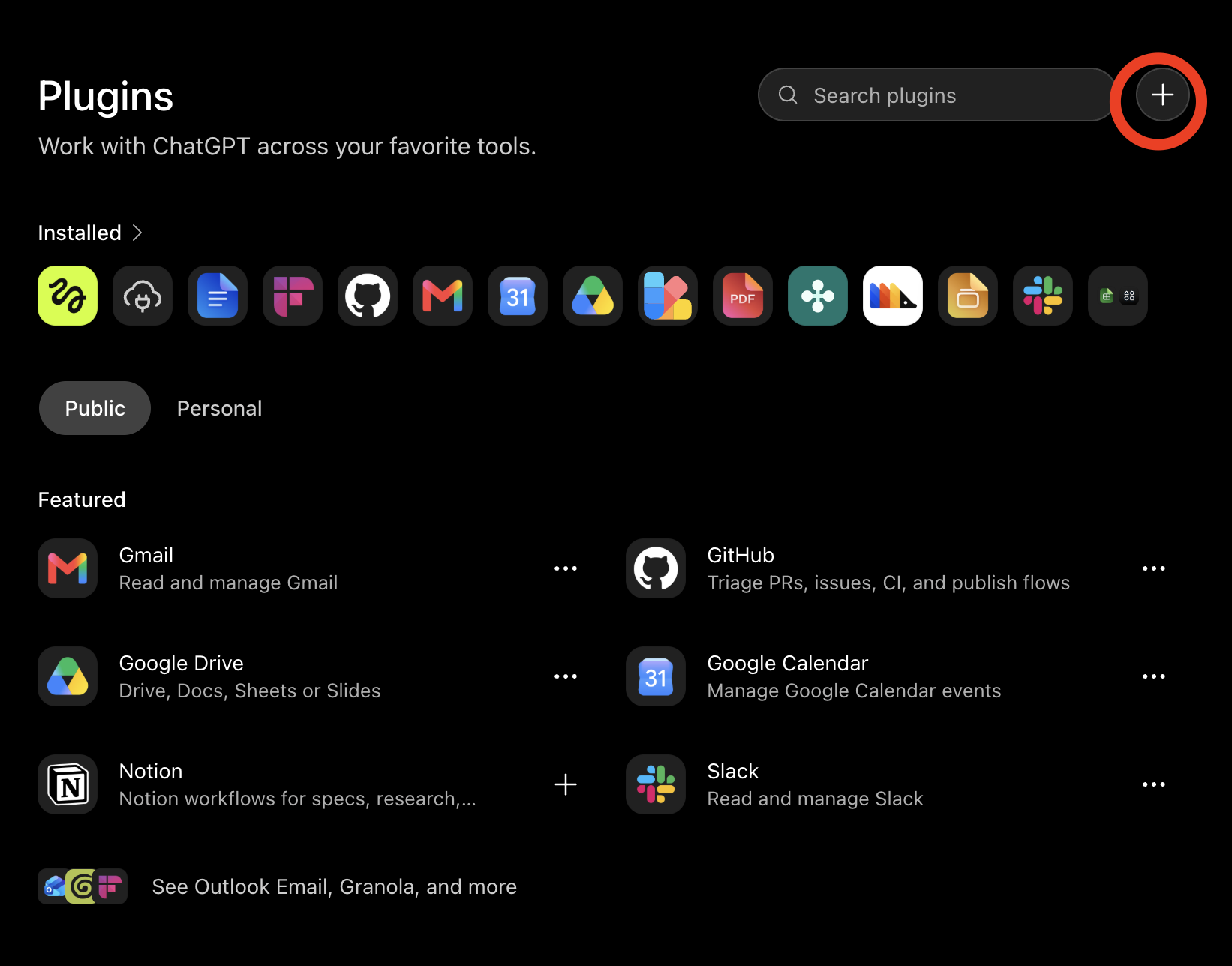Open the GitHub plugin title
Image resolution: width=1232 pixels, height=966 pixels.
point(741,555)
